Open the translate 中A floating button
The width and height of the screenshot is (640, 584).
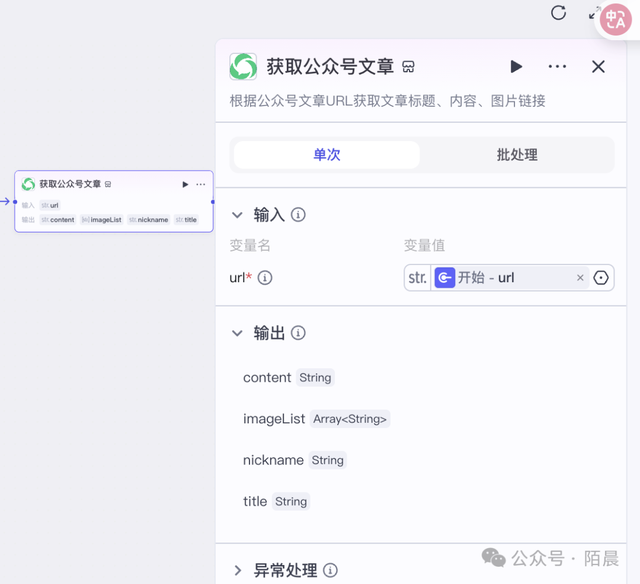(616, 19)
